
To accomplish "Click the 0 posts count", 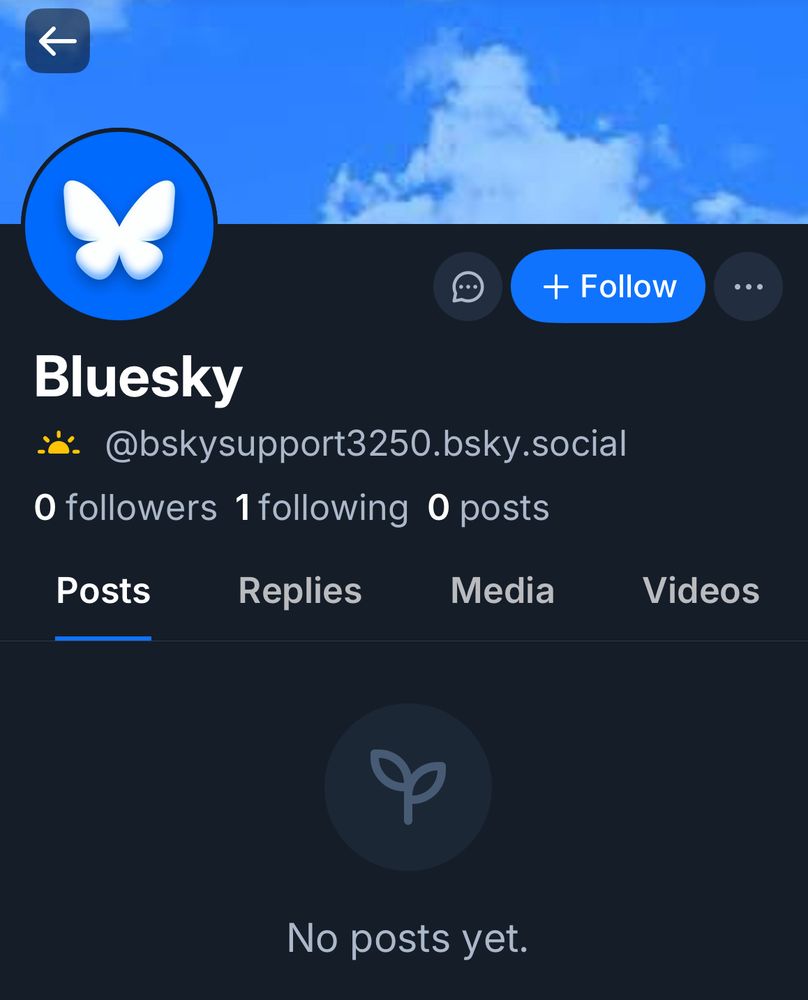I will 488,508.
